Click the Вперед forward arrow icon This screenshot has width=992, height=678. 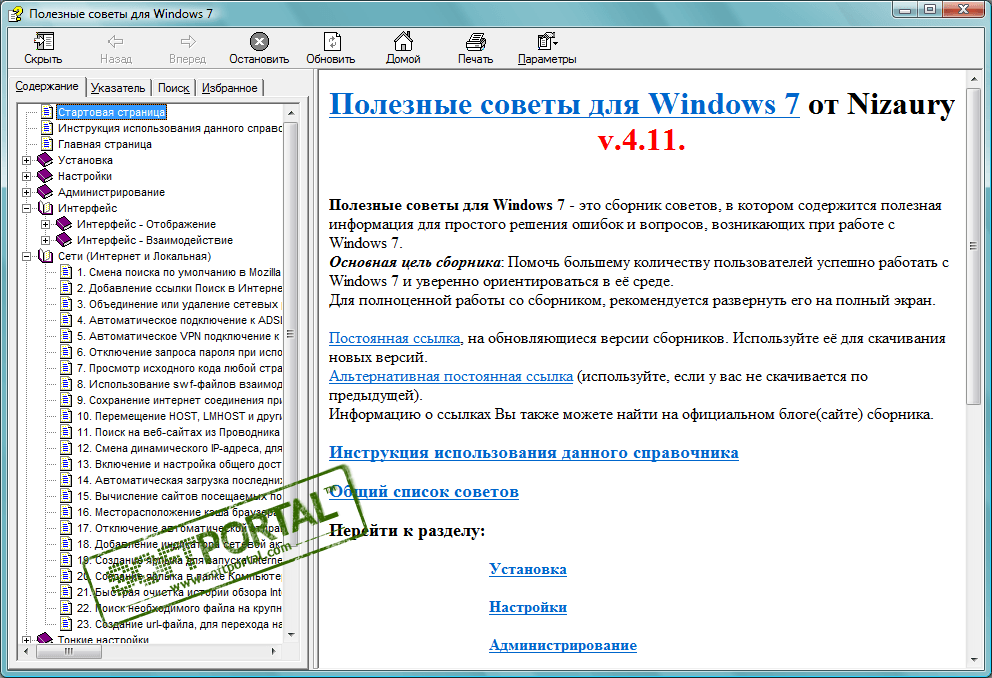188,42
